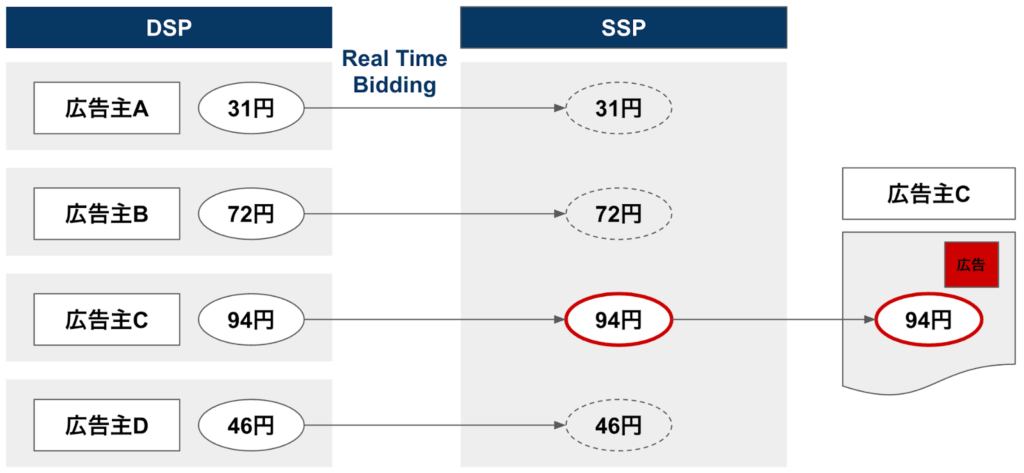Screen dimensions: 1024x473
Task: Select the 広告主C box in DSP column
Action: coord(107,320)
